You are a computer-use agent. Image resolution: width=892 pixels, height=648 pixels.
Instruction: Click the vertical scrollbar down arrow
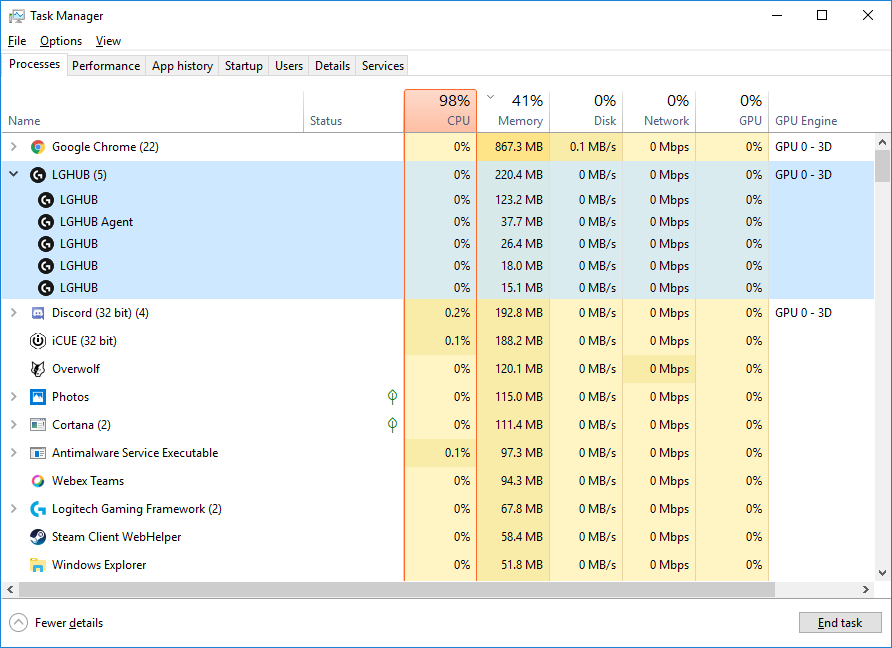click(x=882, y=573)
